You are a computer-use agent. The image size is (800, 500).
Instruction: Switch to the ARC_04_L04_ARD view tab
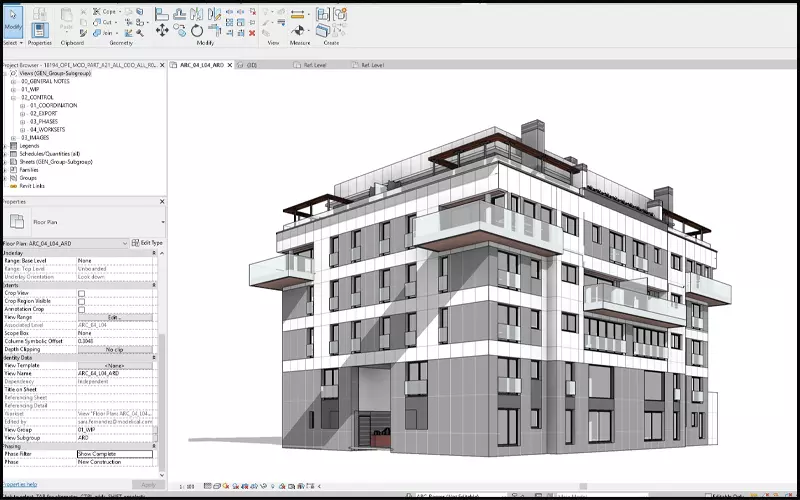202,65
